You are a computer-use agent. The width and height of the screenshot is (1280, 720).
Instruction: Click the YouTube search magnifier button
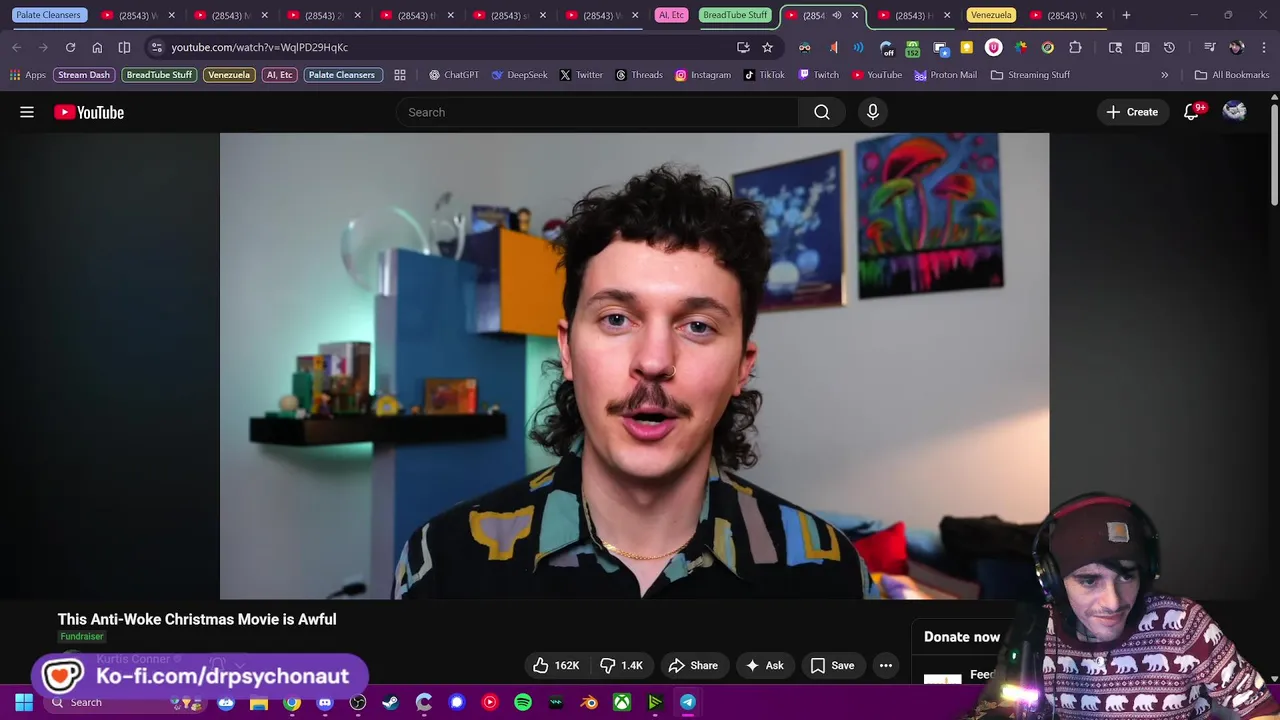point(822,112)
